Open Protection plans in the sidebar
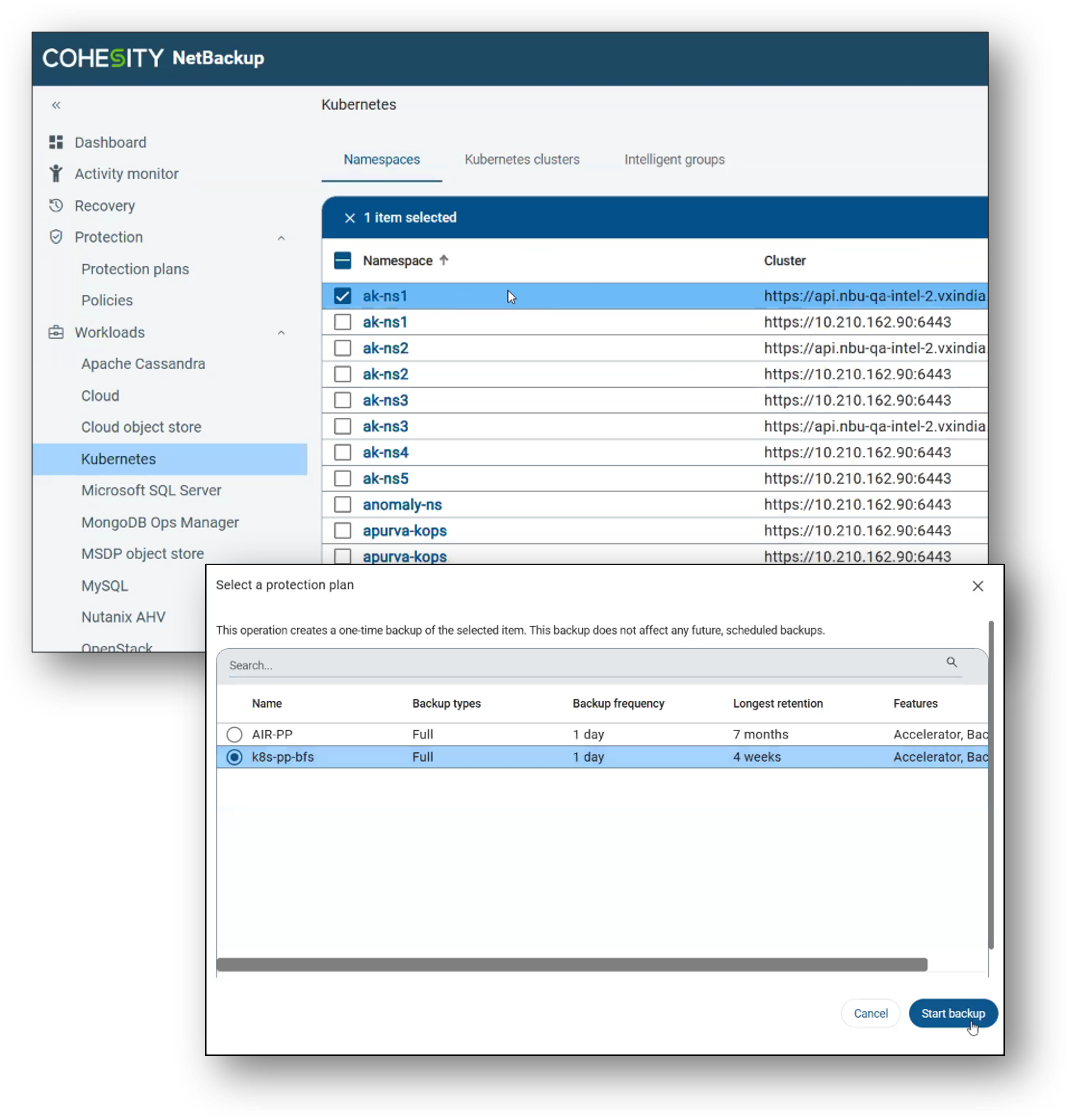This screenshot has width=1069, height=1120. coord(135,269)
